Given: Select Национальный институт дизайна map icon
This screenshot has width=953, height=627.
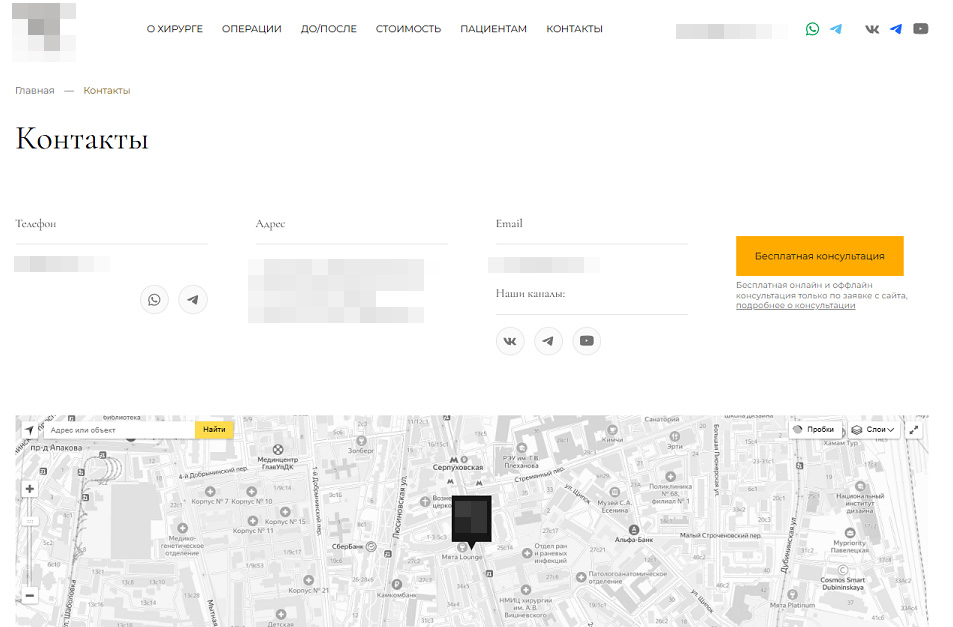Looking at the screenshot, I should pyautogui.click(x=860, y=486).
